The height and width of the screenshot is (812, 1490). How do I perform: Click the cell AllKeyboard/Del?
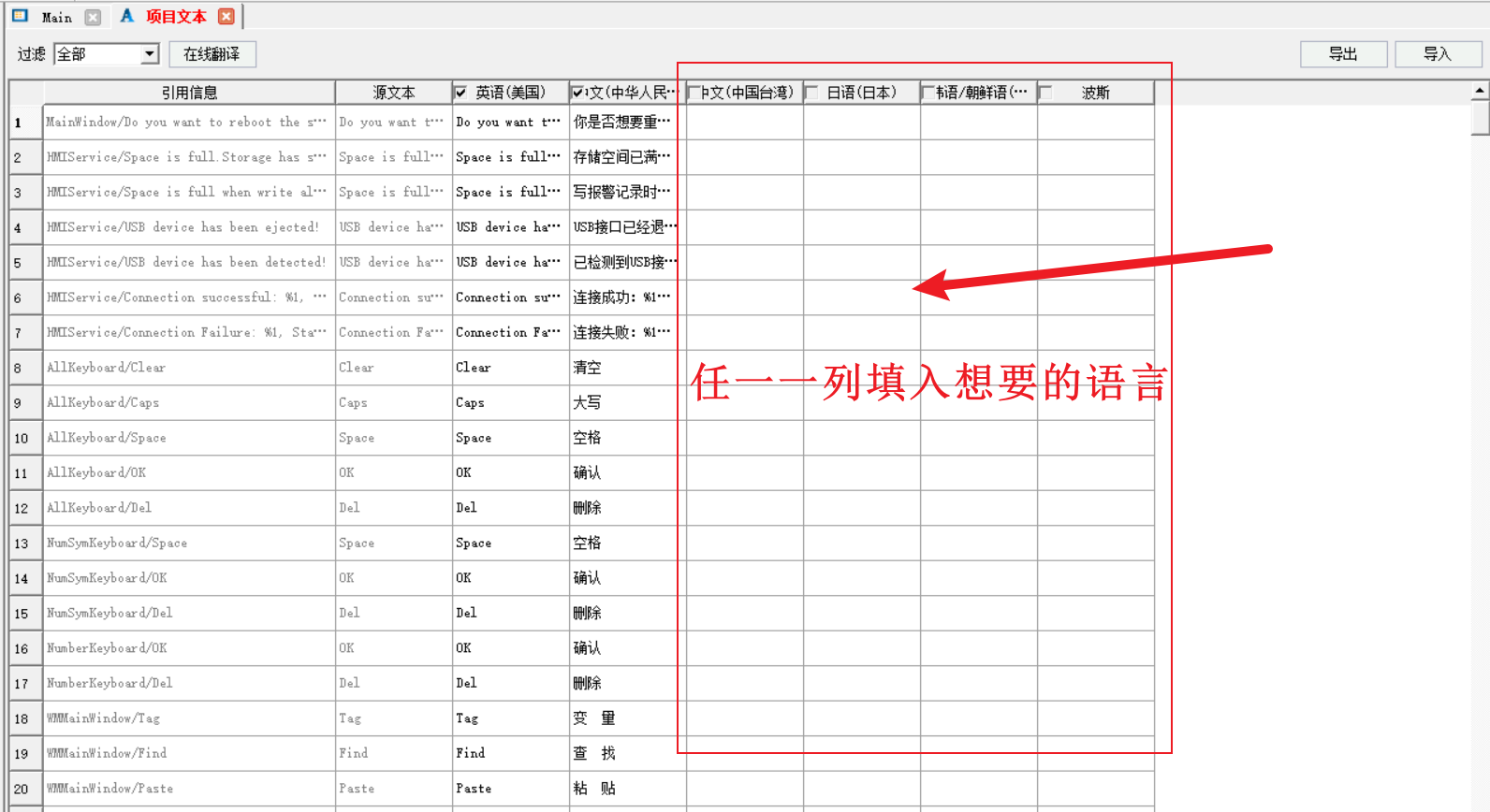(x=189, y=508)
